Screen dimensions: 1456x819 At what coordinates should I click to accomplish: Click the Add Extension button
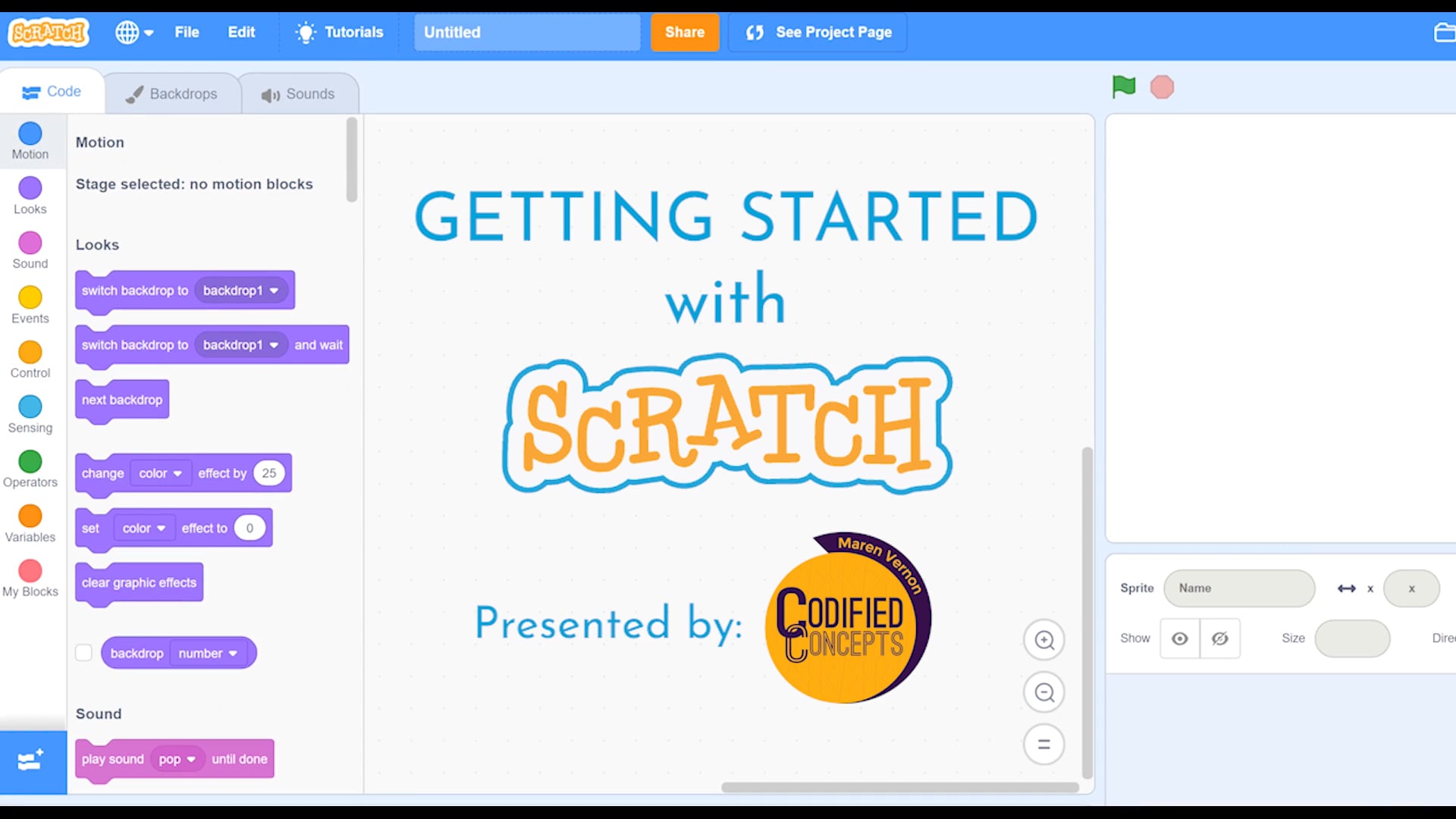pyautogui.click(x=30, y=761)
